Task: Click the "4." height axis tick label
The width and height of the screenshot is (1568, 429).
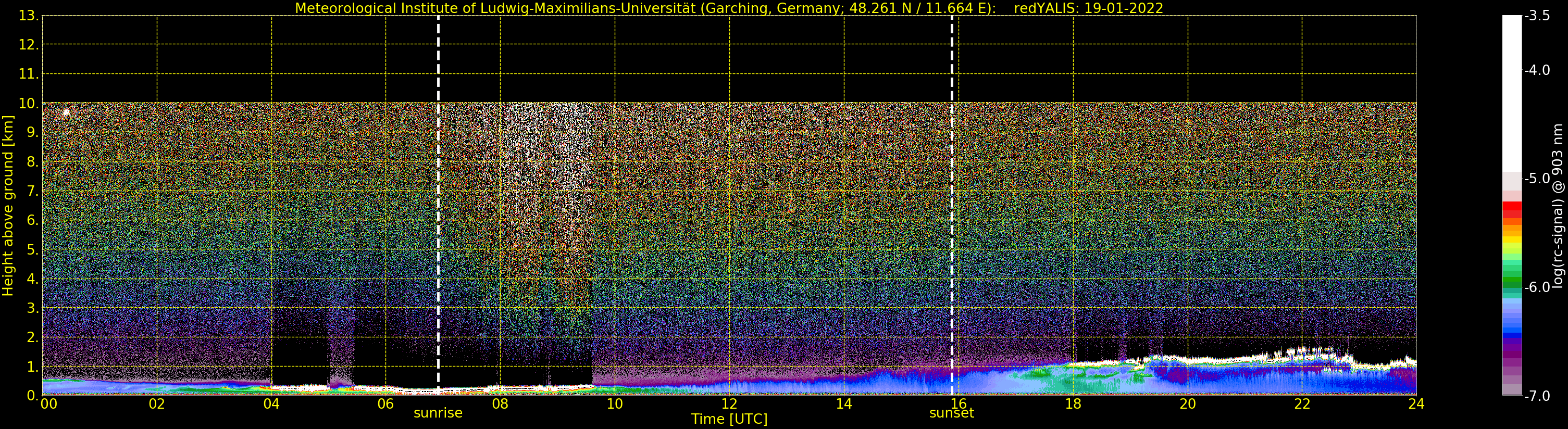Action: [x=32, y=279]
